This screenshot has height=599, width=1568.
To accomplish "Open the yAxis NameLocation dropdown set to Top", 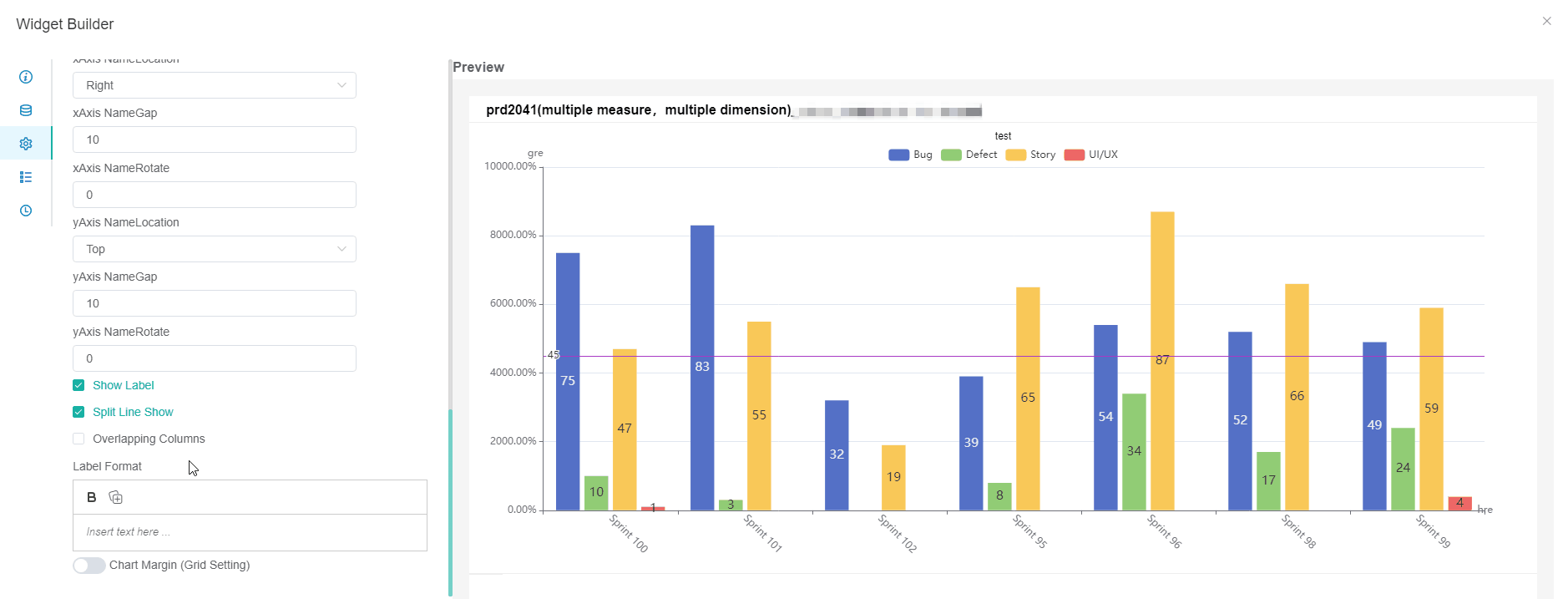I will (x=214, y=249).
